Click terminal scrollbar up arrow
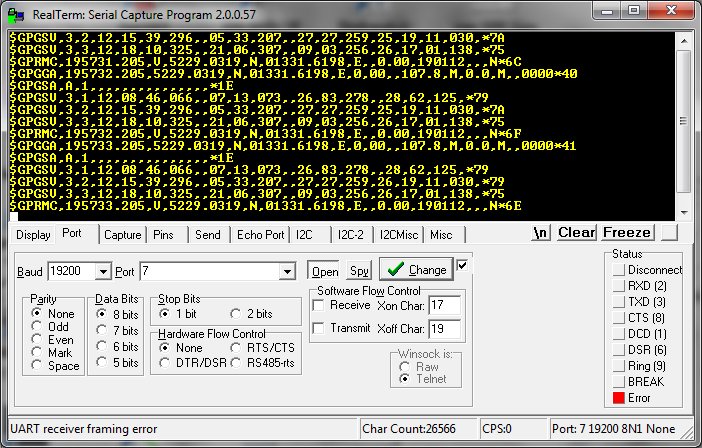This screenshot has width=702, height=448. [x=684, y=41]
